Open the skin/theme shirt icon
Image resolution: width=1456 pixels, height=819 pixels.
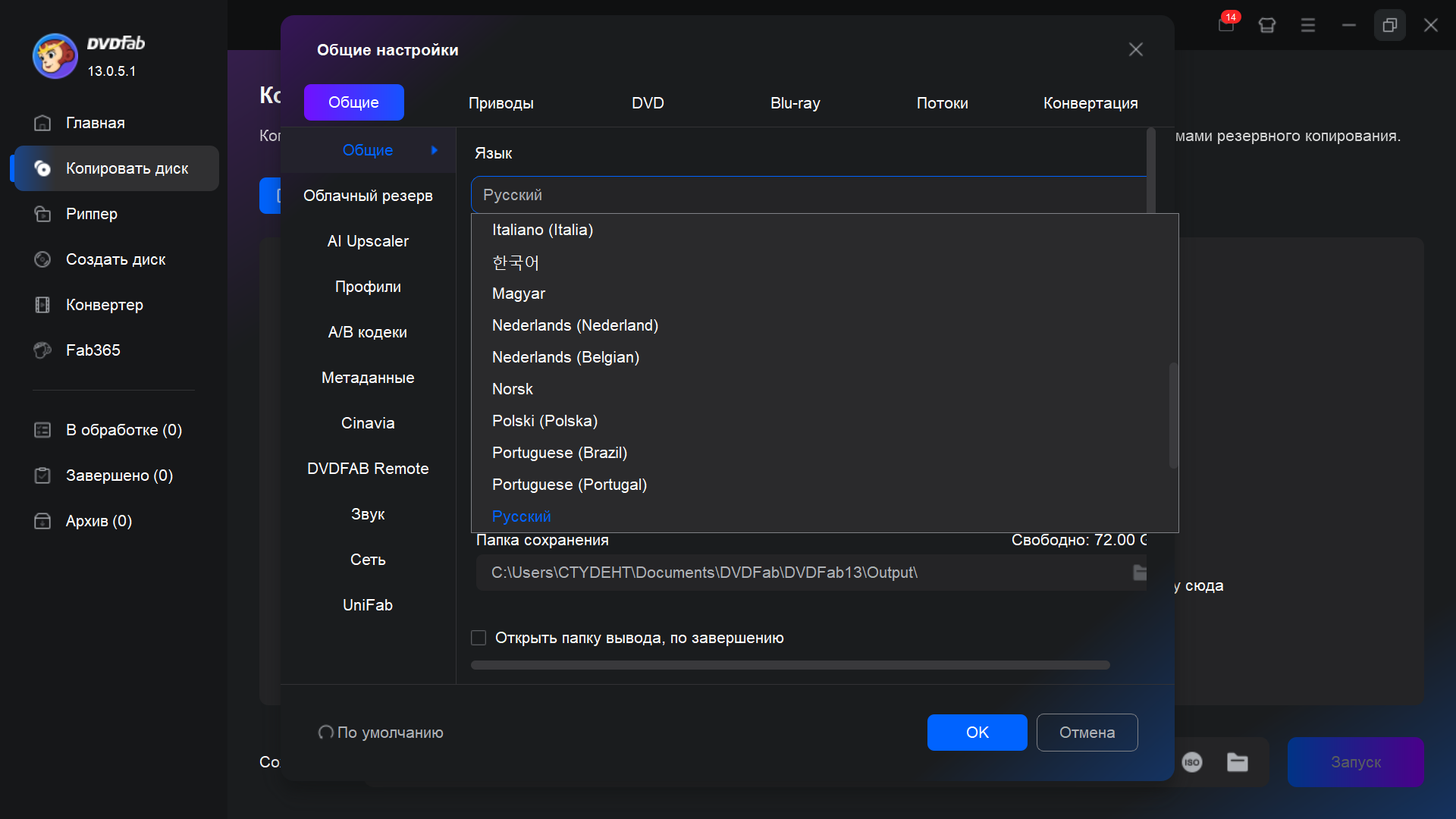[1266, 25]
